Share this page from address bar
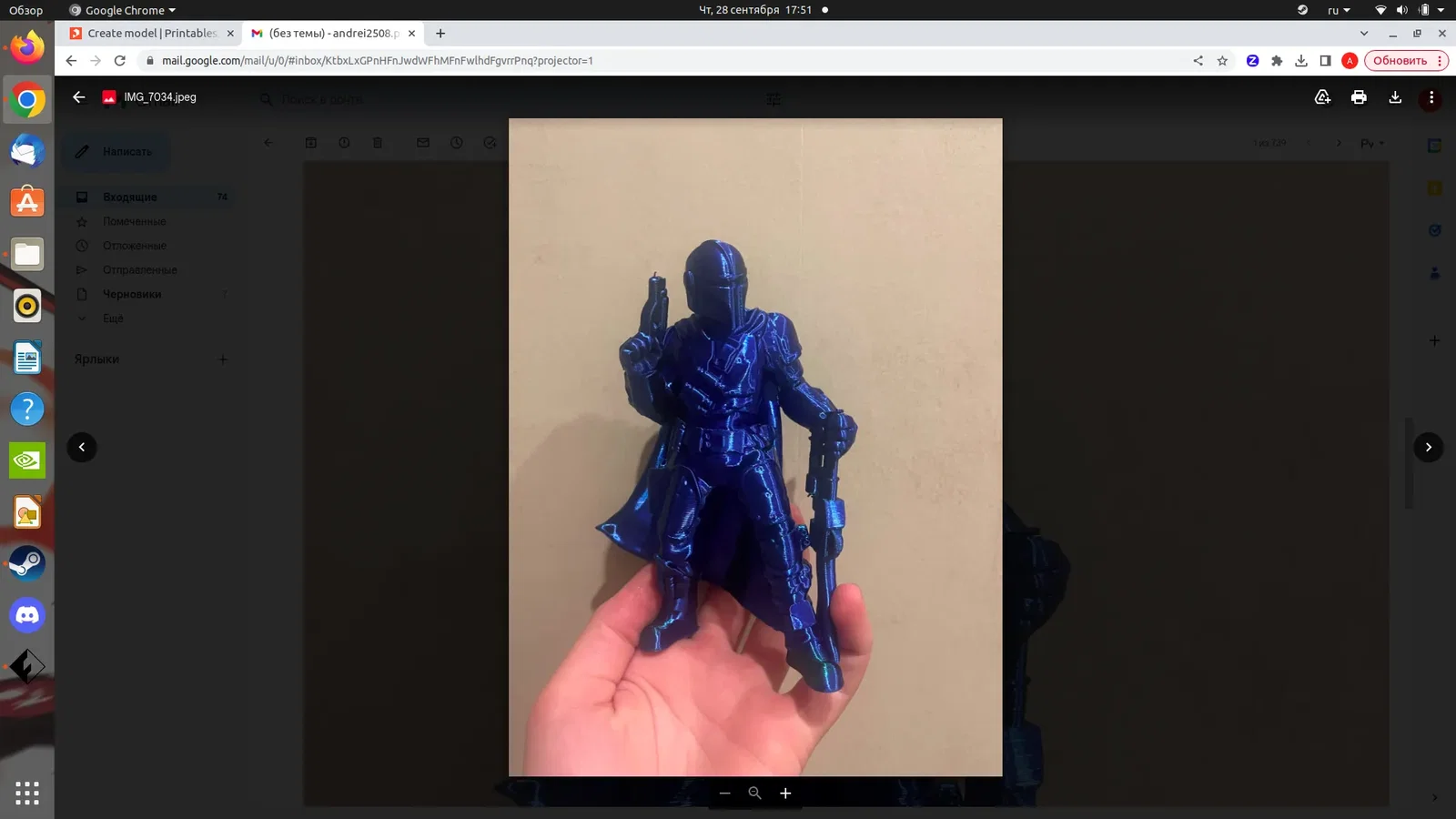Viewport: 1456px width, 819px height. [x=1198, y=61]
